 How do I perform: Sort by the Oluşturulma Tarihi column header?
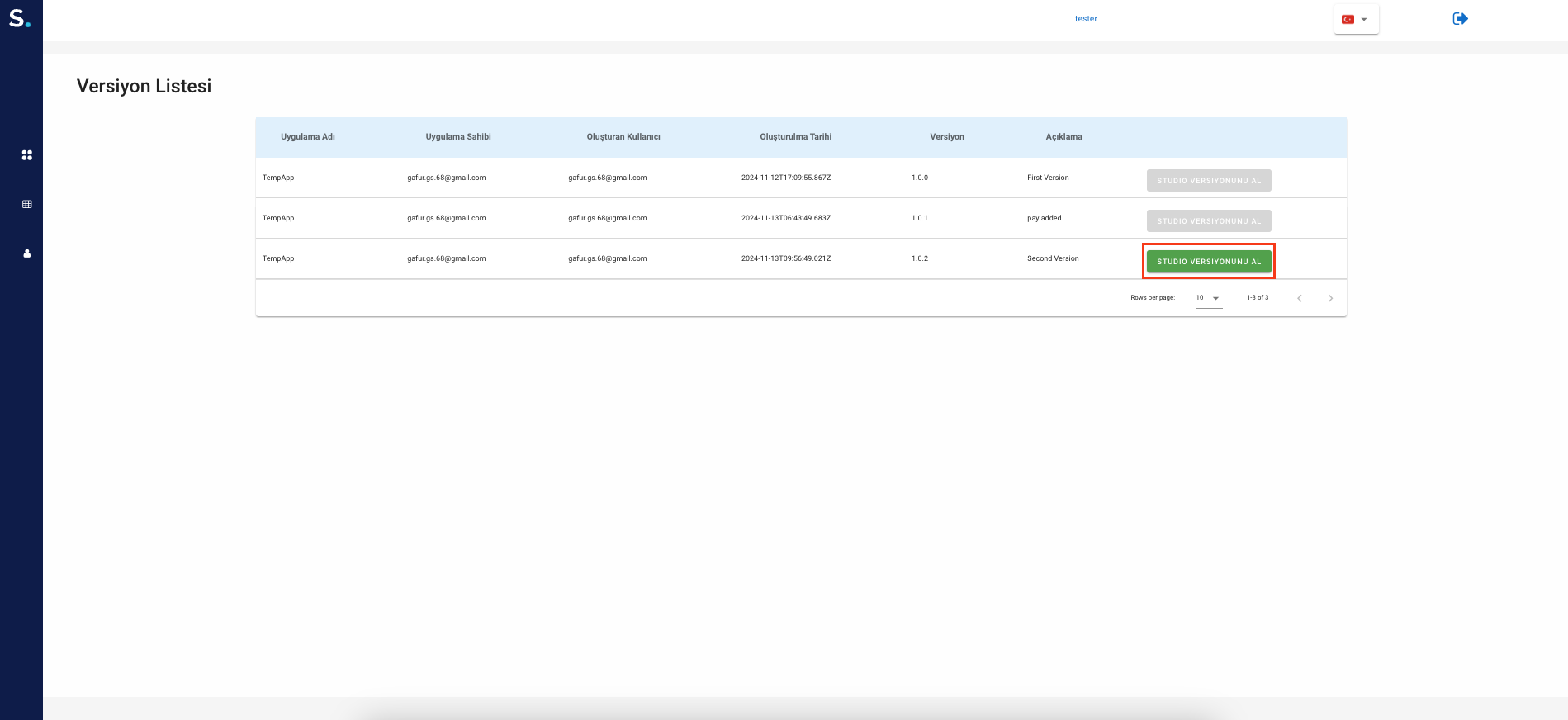click(x=795, y=137)
